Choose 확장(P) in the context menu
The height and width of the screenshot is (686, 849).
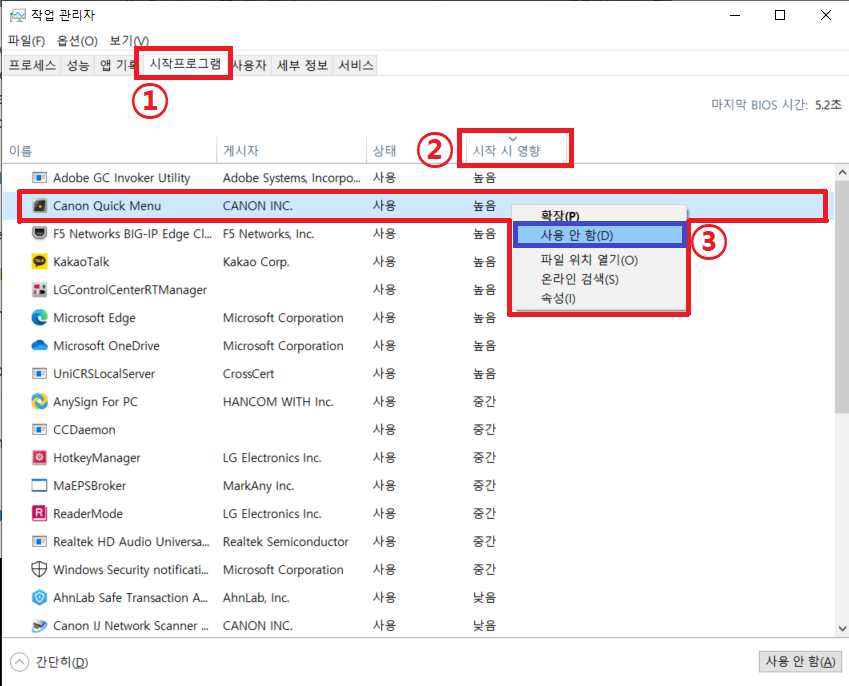(599, 215)
